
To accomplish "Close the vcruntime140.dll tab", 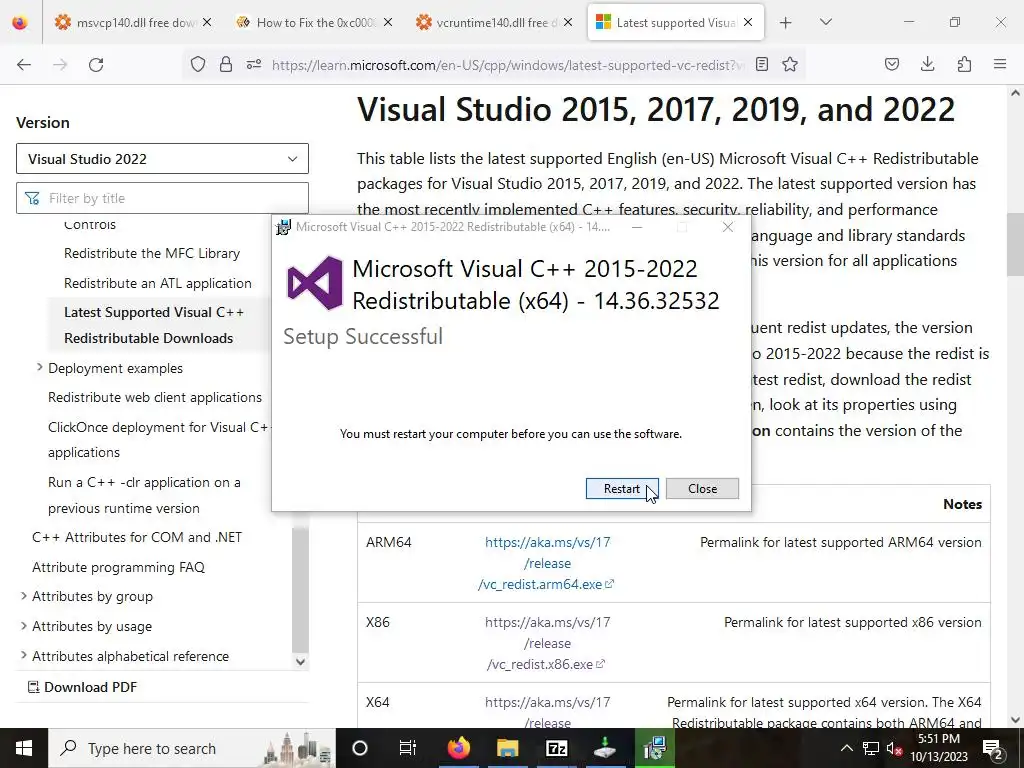I will tap(568, 23).
